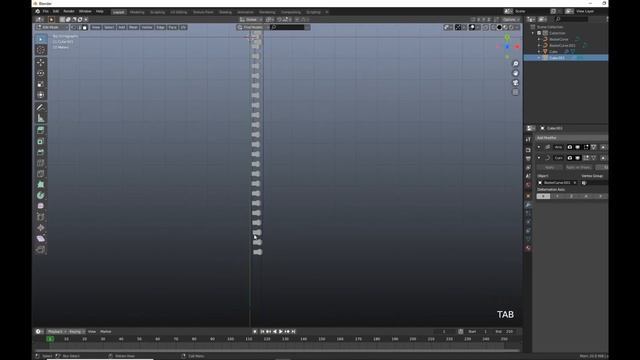
Task: Open the Add Modifier dropdown
Action: [x=572, y=138]
